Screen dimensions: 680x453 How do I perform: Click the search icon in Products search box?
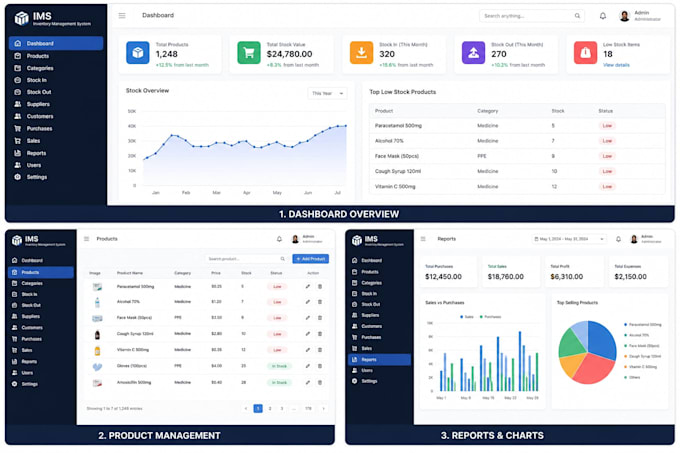pyautogui.click(x=282, y=259)
